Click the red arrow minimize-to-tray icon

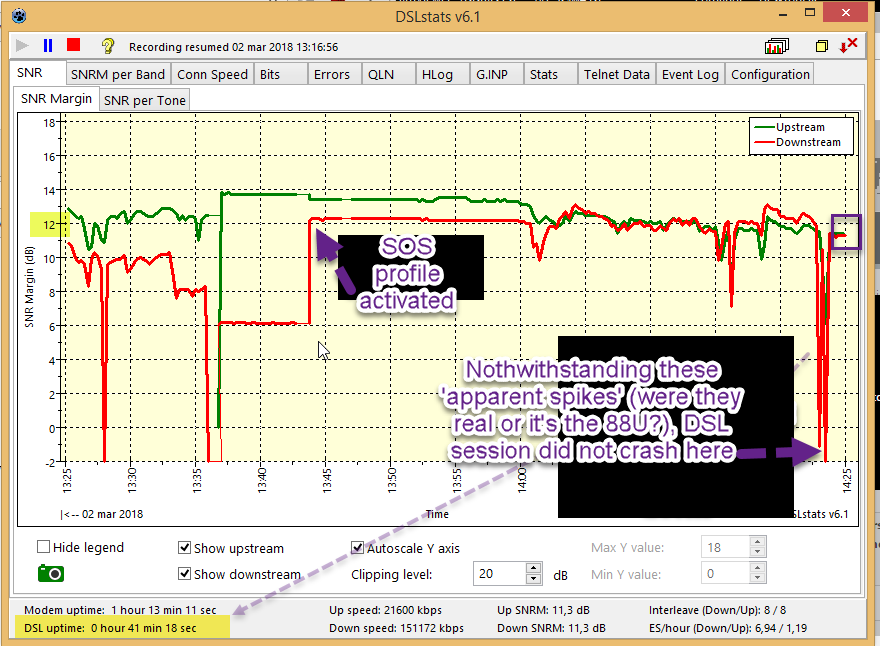(x=849, y=45)
